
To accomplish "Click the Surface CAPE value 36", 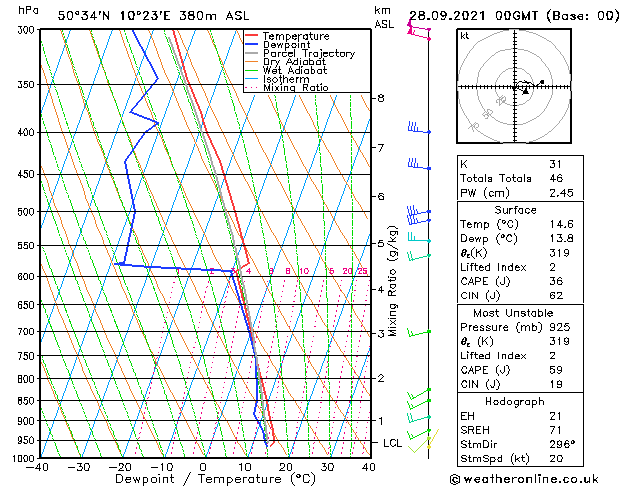I will [556, 281].
